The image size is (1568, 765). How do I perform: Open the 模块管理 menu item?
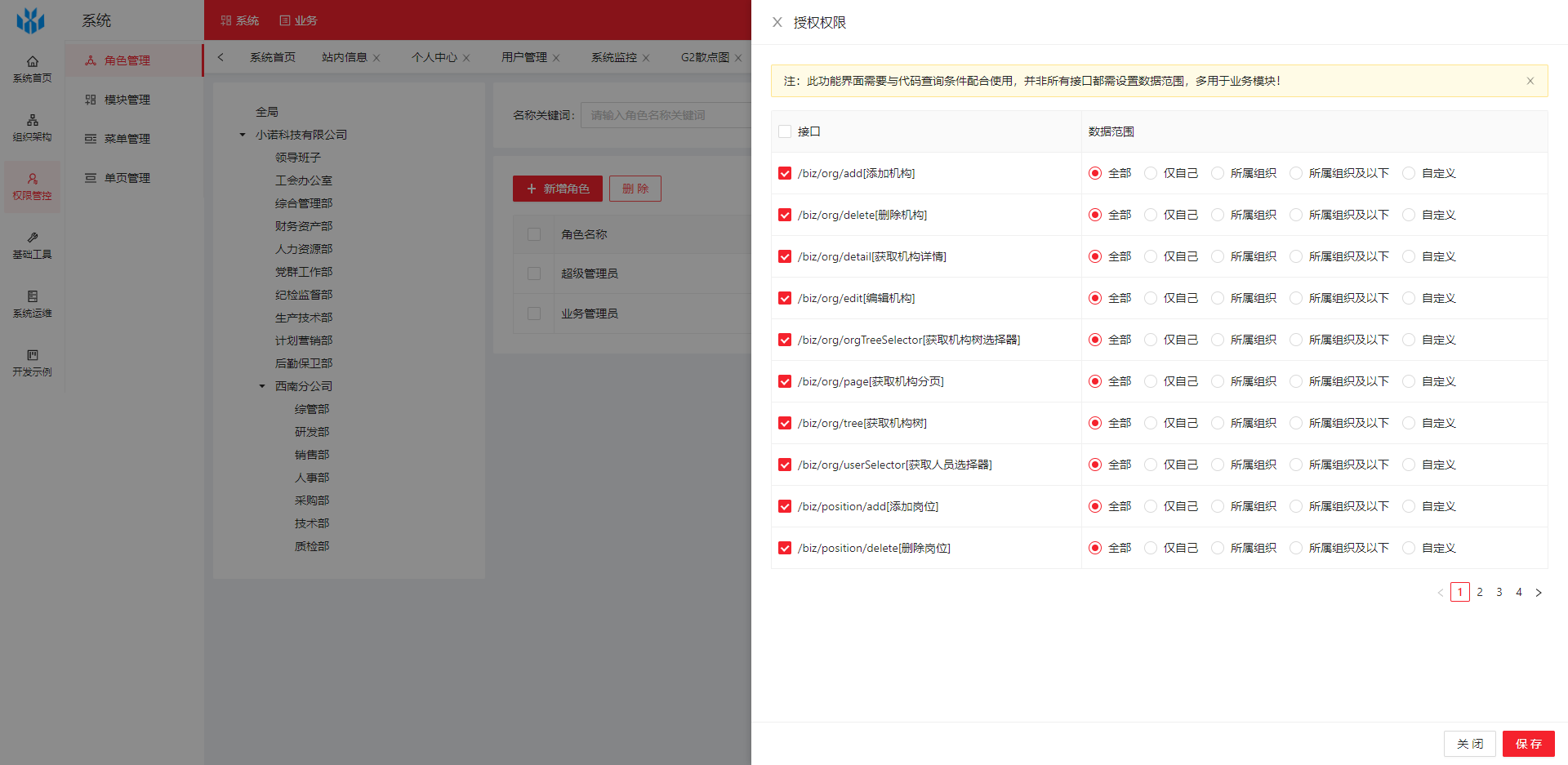point(127,100)
